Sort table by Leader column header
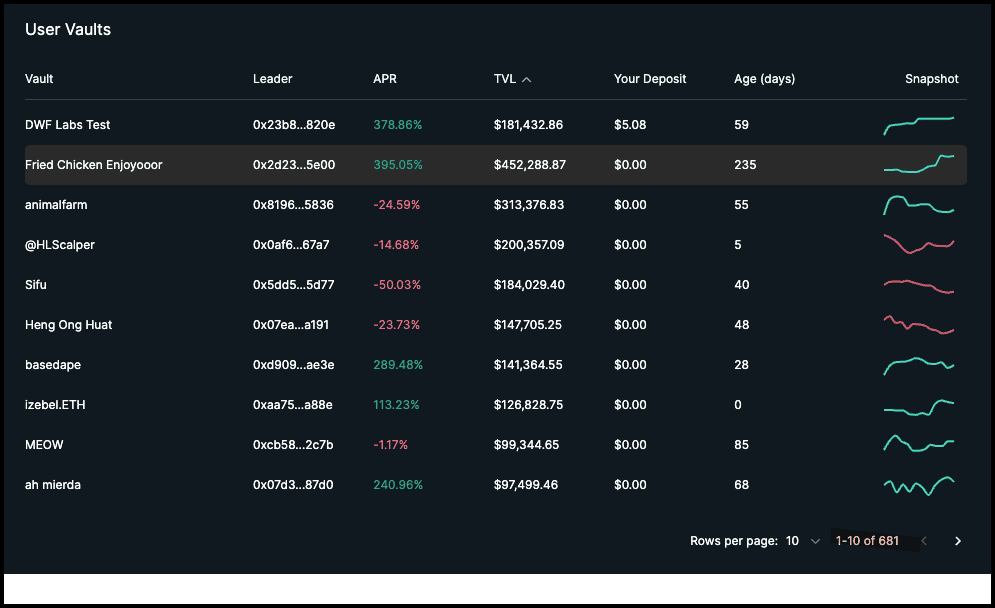The image size is (995, 608). click(272, 79)
